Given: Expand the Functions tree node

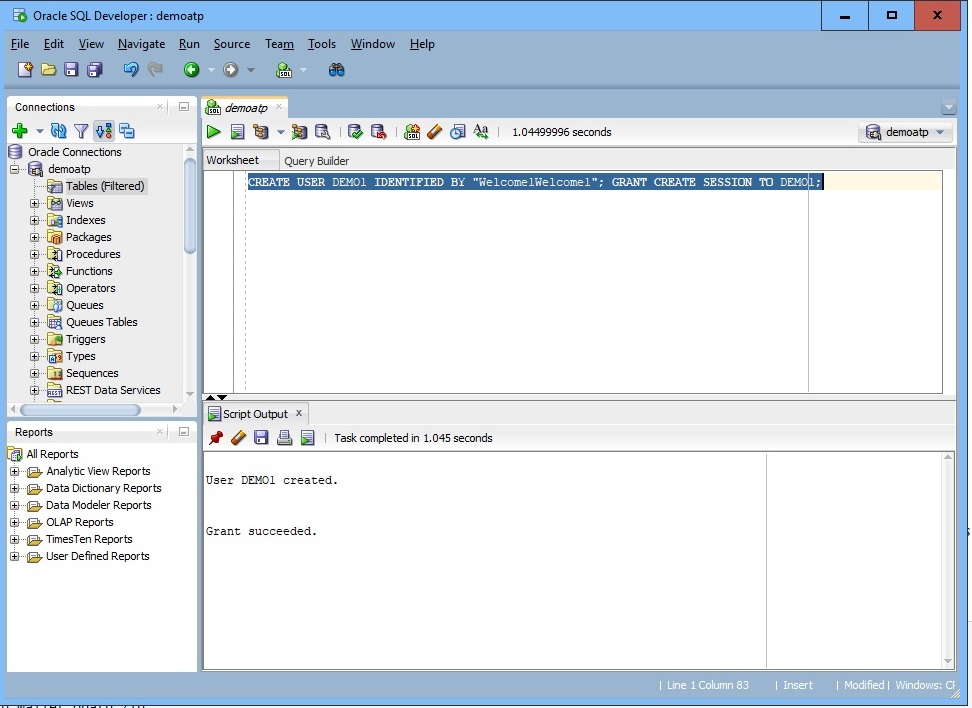Looking at the screenshot, I should 35,272.
